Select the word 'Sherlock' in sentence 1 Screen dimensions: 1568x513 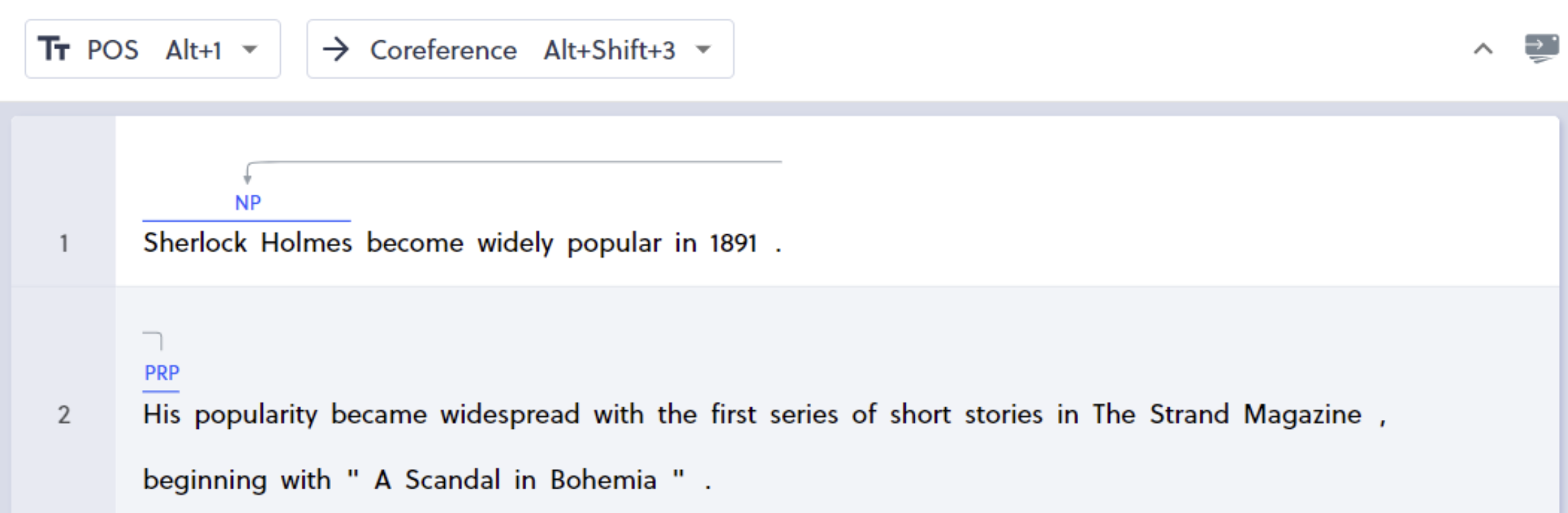point(195,243)
